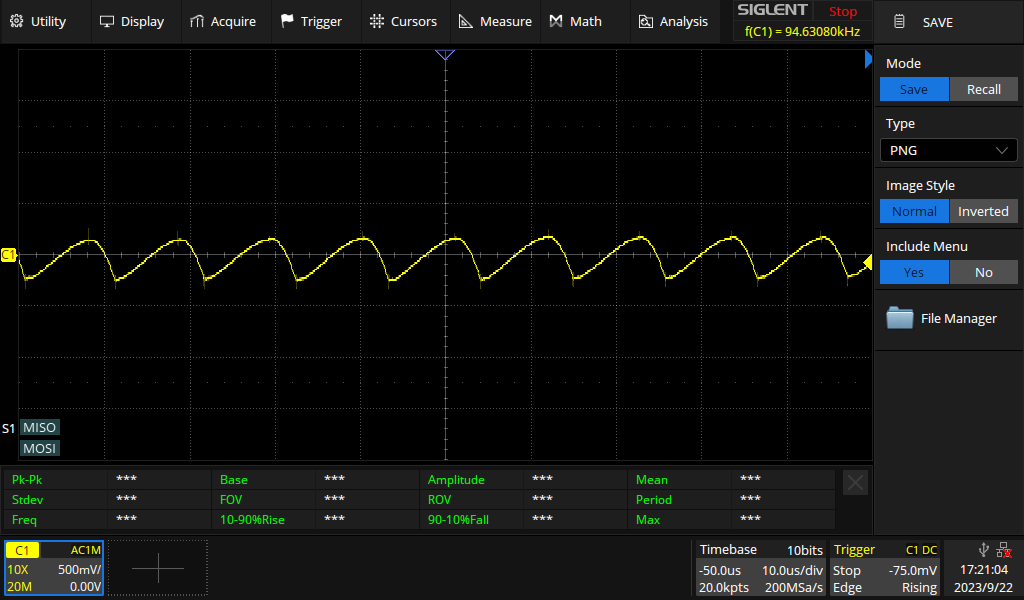Screen dimensions: 1024x600
Task: Click the MISO decode label
Action: [39, 428]
